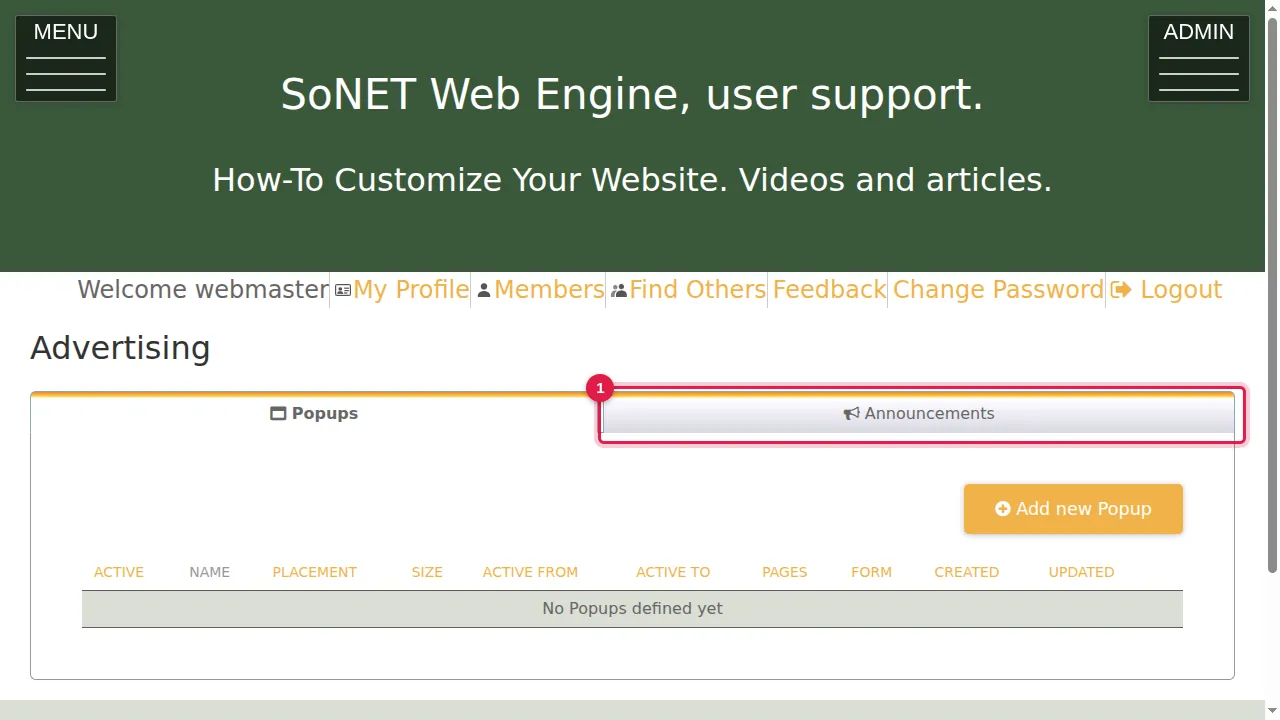Click the NAME column header

point(210,572)
